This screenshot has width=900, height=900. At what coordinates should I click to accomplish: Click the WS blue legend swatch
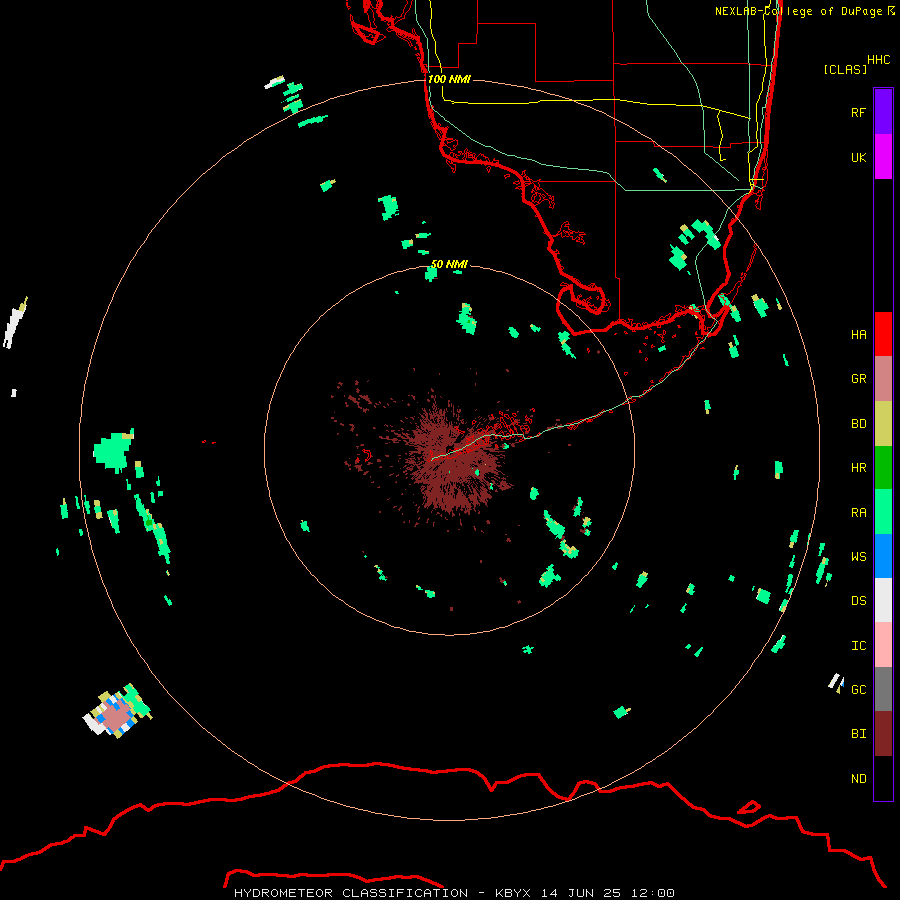(x=883, y=556)
